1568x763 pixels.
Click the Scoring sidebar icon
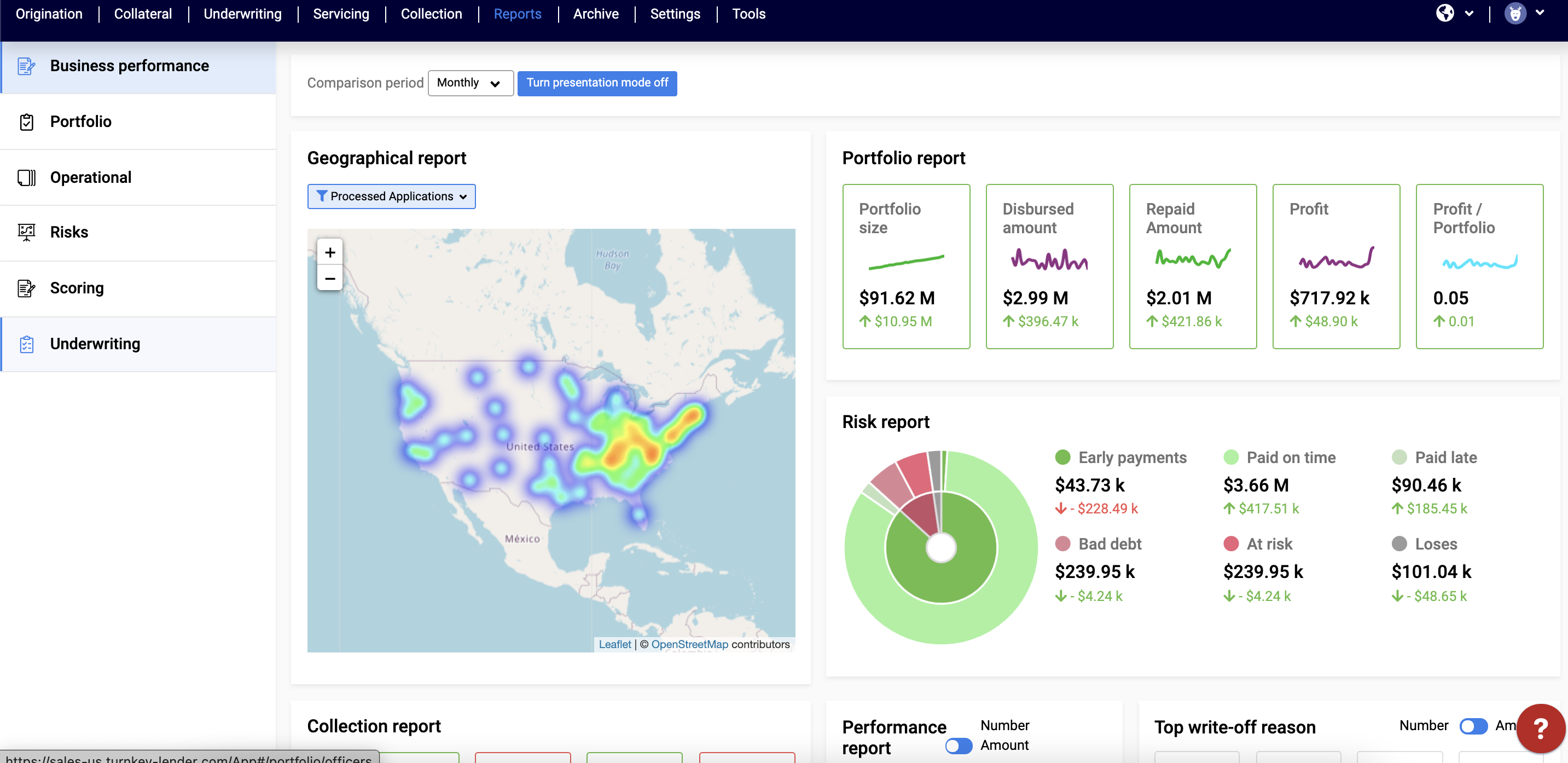pyautogui.click(x=26, y=288)
